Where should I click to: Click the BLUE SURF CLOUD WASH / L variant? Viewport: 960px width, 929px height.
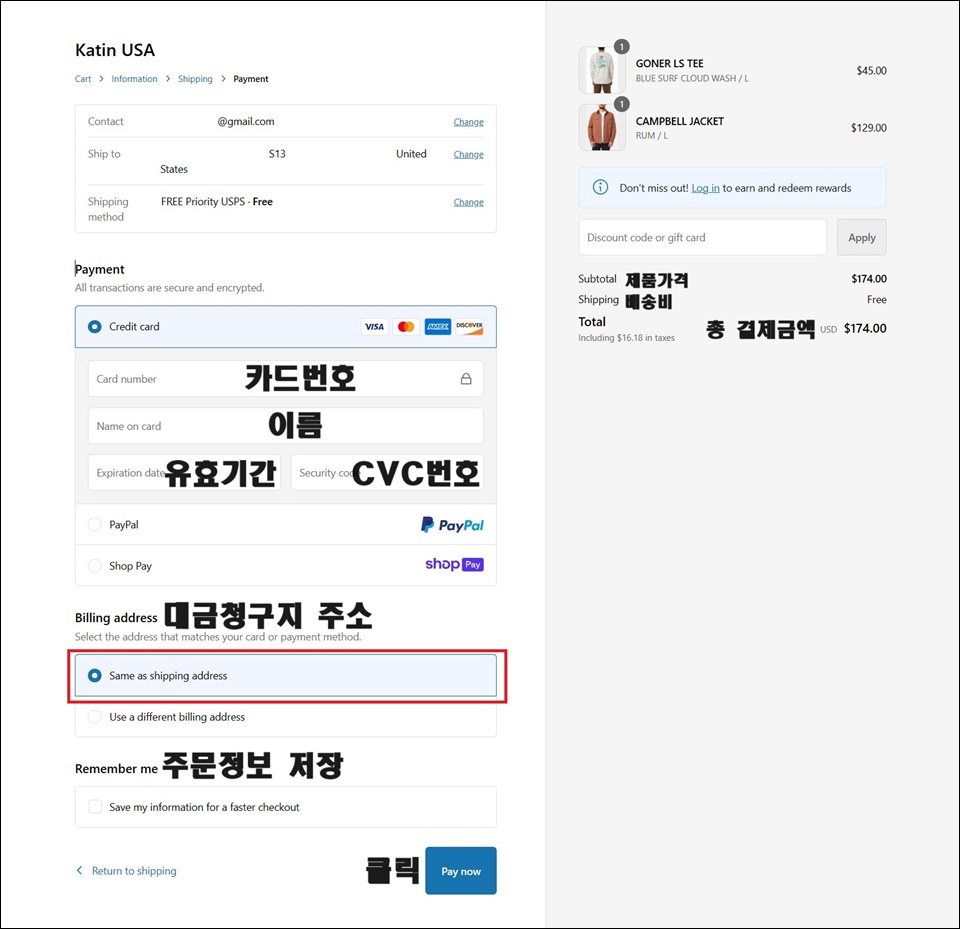(x=692, y=78)
